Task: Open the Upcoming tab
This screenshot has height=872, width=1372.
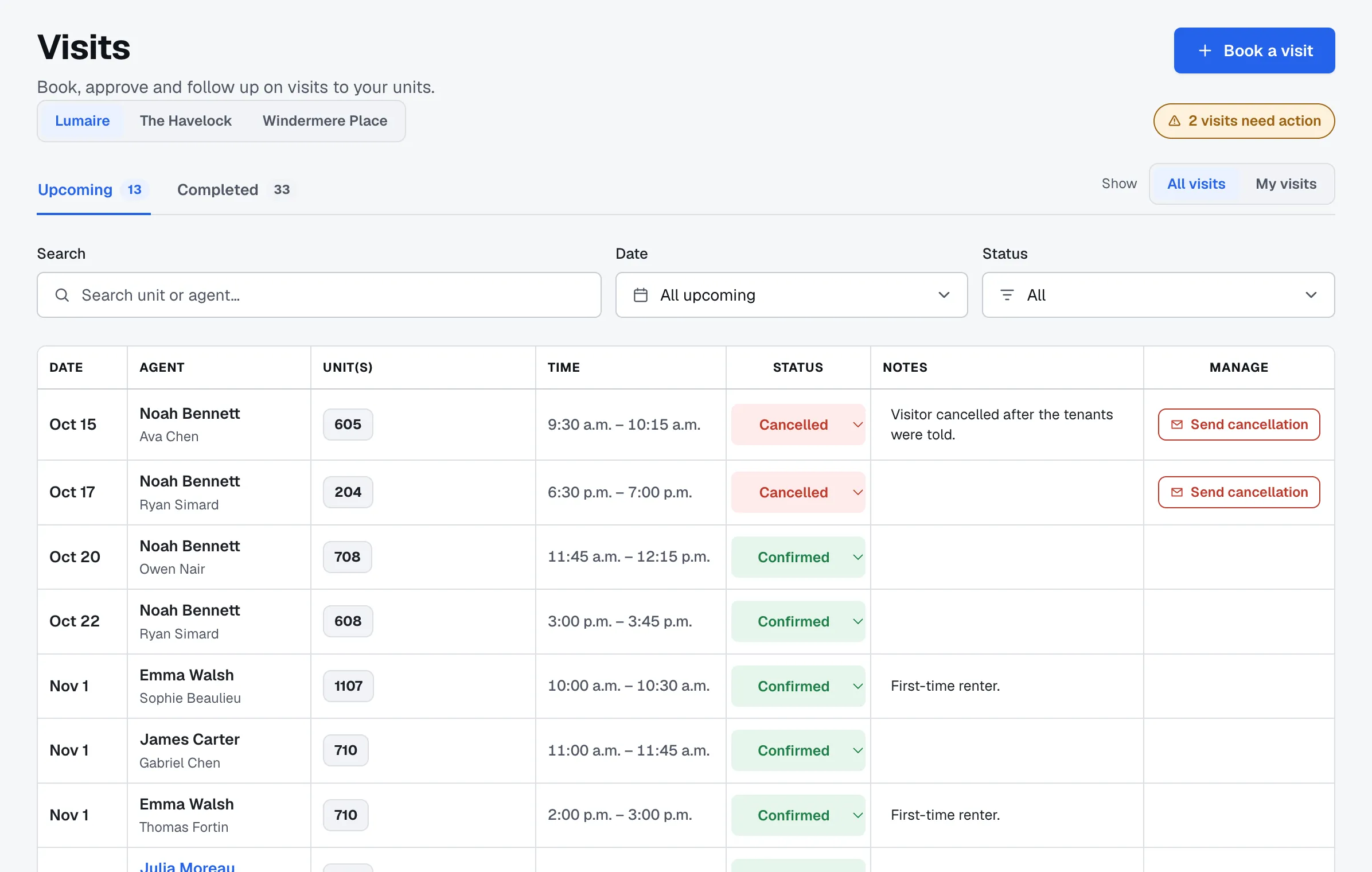Action: coord(93,190)
